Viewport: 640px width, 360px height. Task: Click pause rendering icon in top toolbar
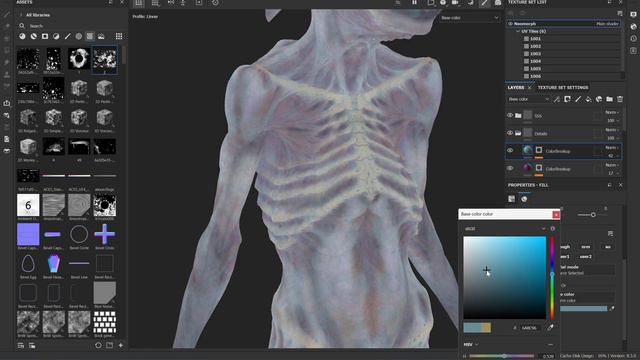pyautogui.click(x=414, y=3)
